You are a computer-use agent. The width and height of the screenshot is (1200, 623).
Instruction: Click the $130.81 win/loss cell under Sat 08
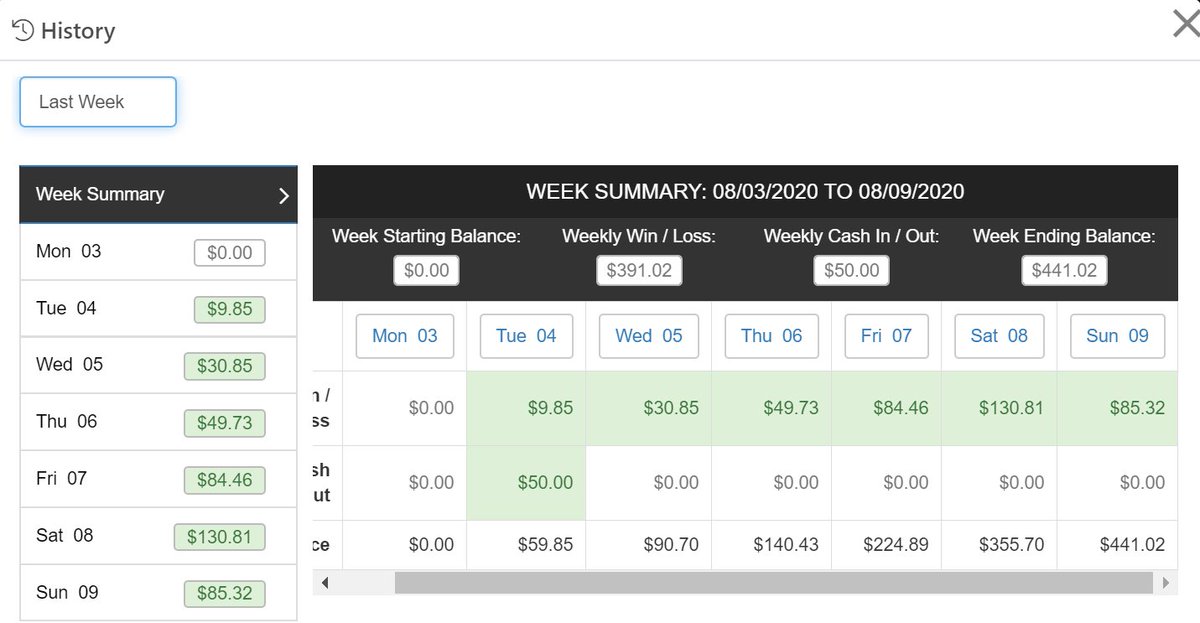click(999, 408)
